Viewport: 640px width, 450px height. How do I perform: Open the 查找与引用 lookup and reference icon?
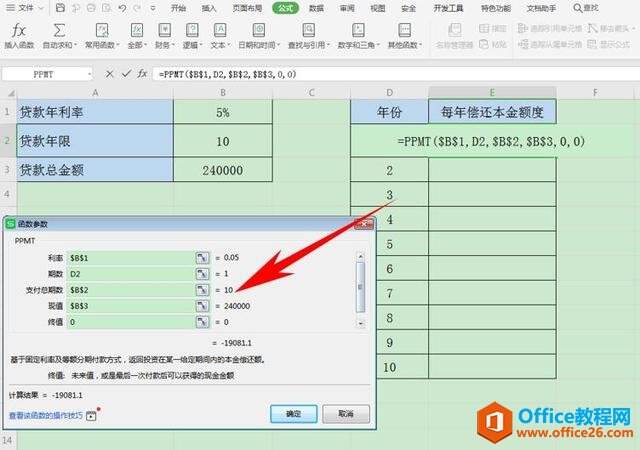coord(309,30)
